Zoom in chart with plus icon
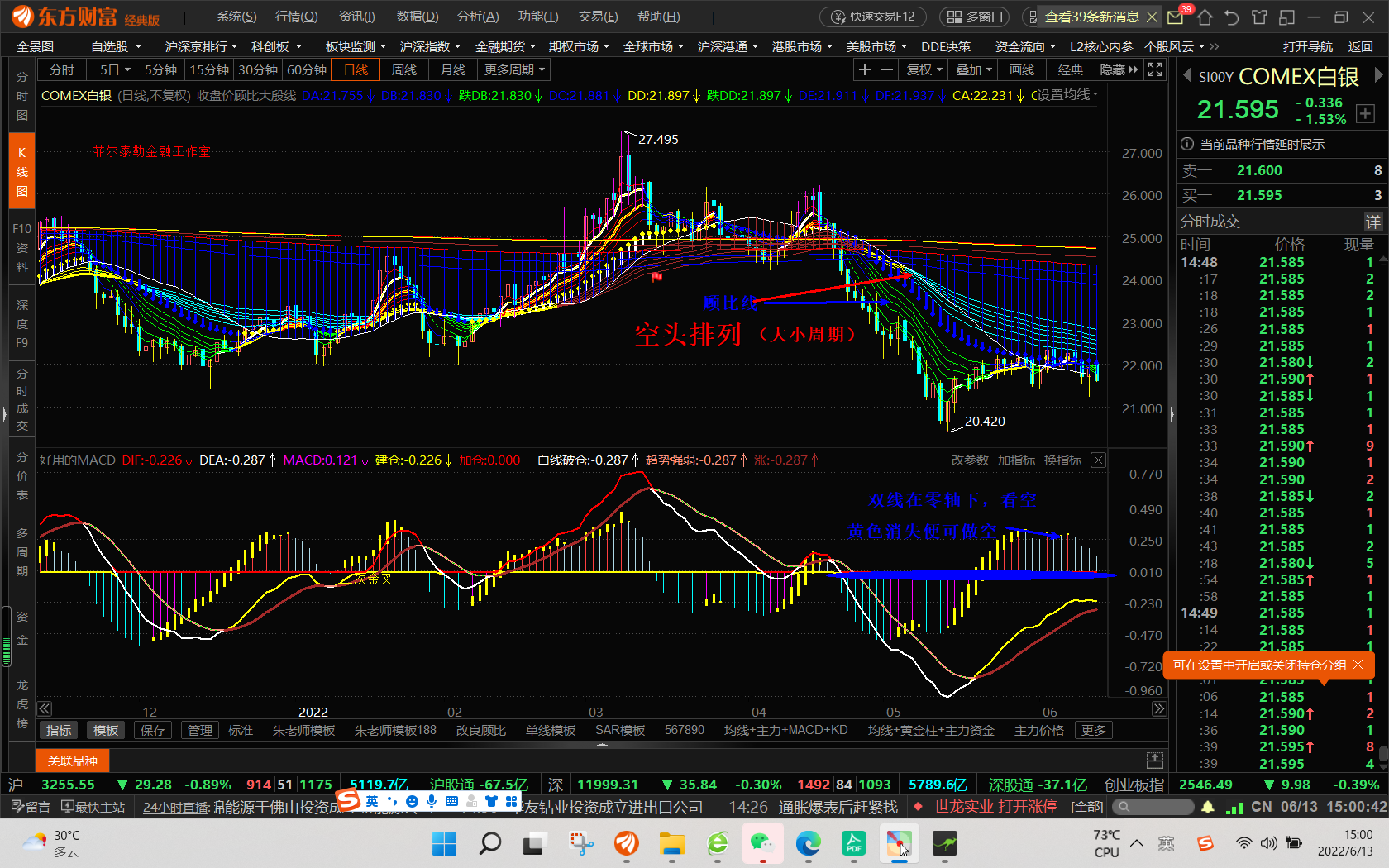 click(864, 70)
